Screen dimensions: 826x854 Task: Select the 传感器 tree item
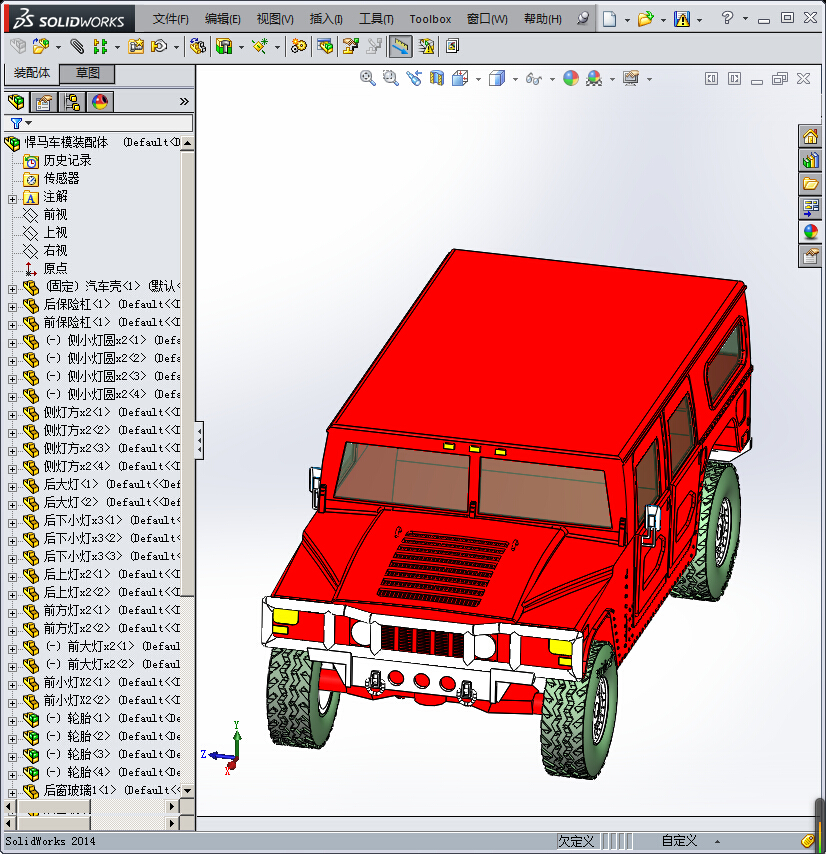coord(62,179)
